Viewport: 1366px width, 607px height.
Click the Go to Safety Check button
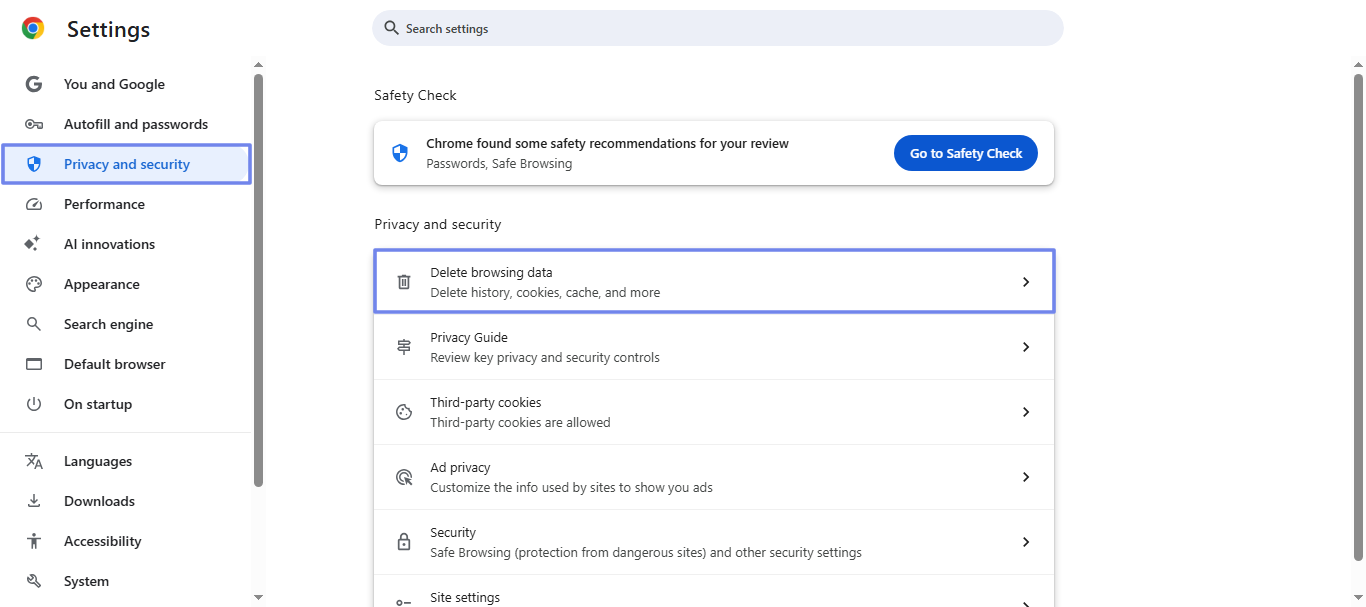pos(965,152)
